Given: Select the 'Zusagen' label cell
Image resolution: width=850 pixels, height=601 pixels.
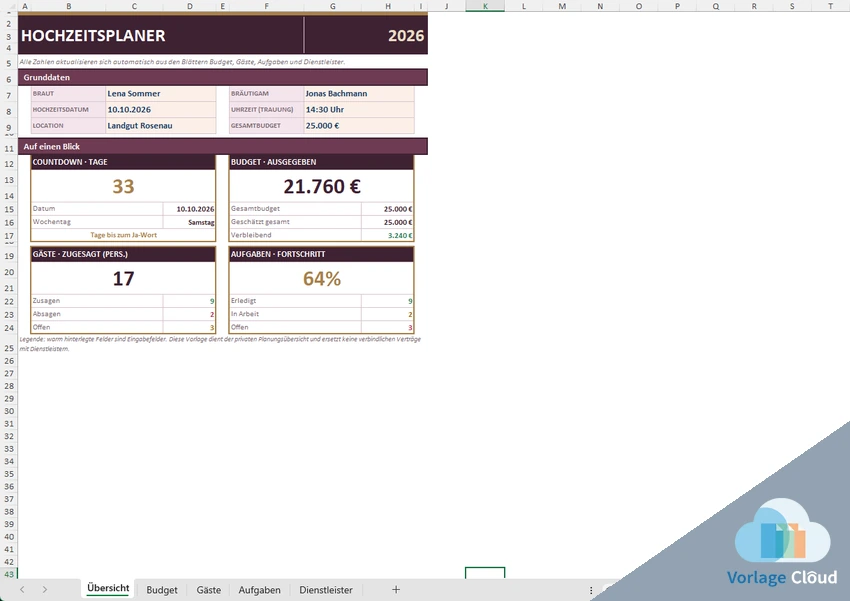Looking at the screenshot, I should pos(97,301).
